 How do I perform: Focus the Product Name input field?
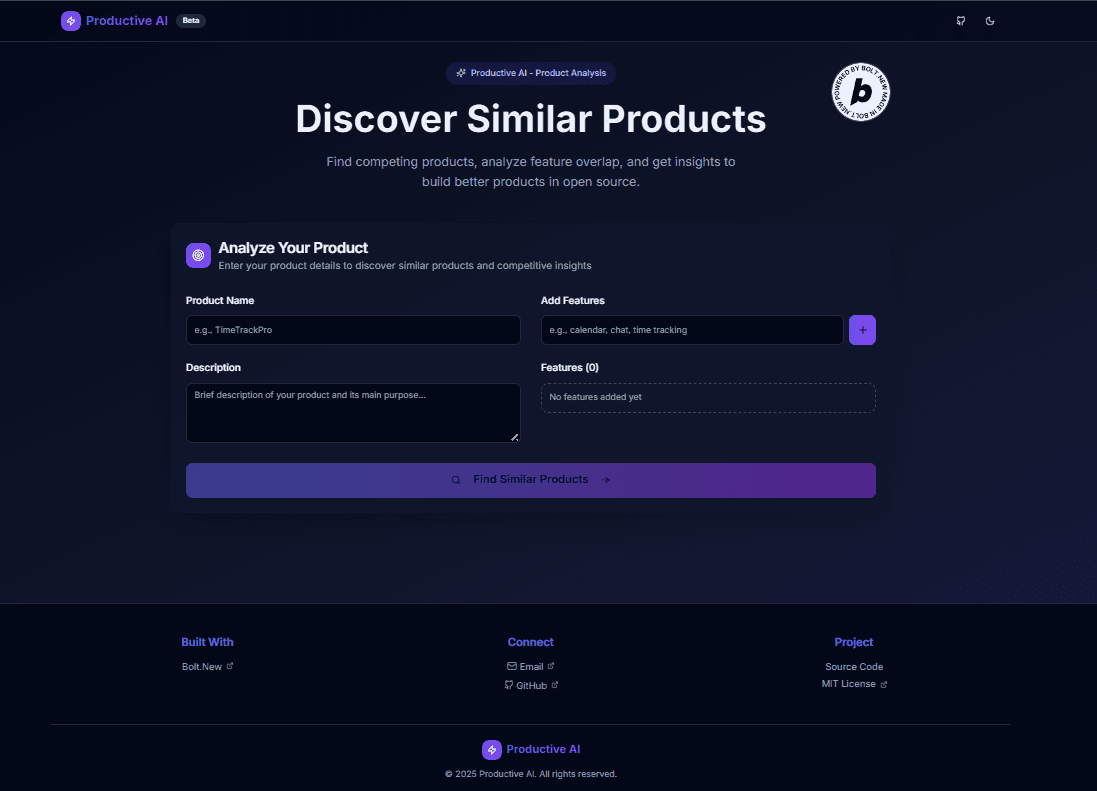[353, 330]
